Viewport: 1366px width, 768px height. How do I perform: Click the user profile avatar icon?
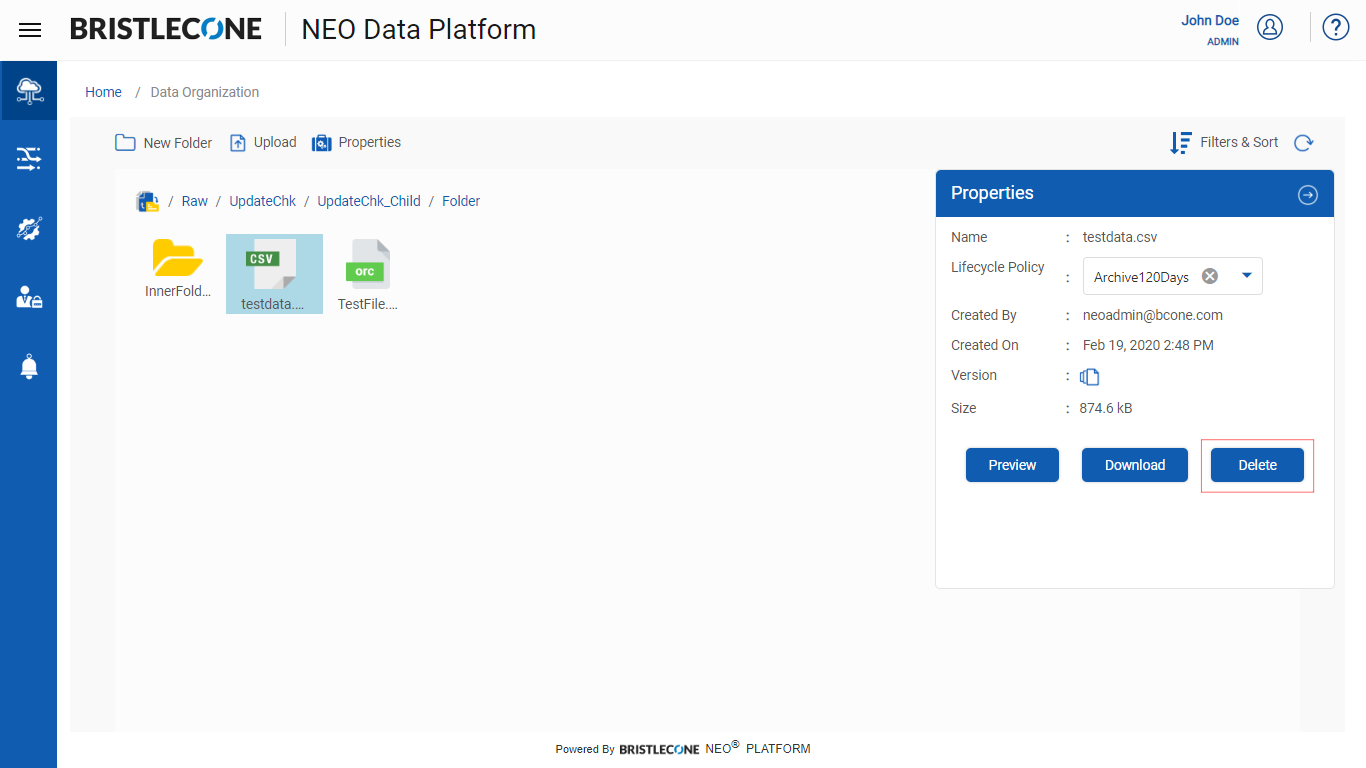(x=1270, y=27)
